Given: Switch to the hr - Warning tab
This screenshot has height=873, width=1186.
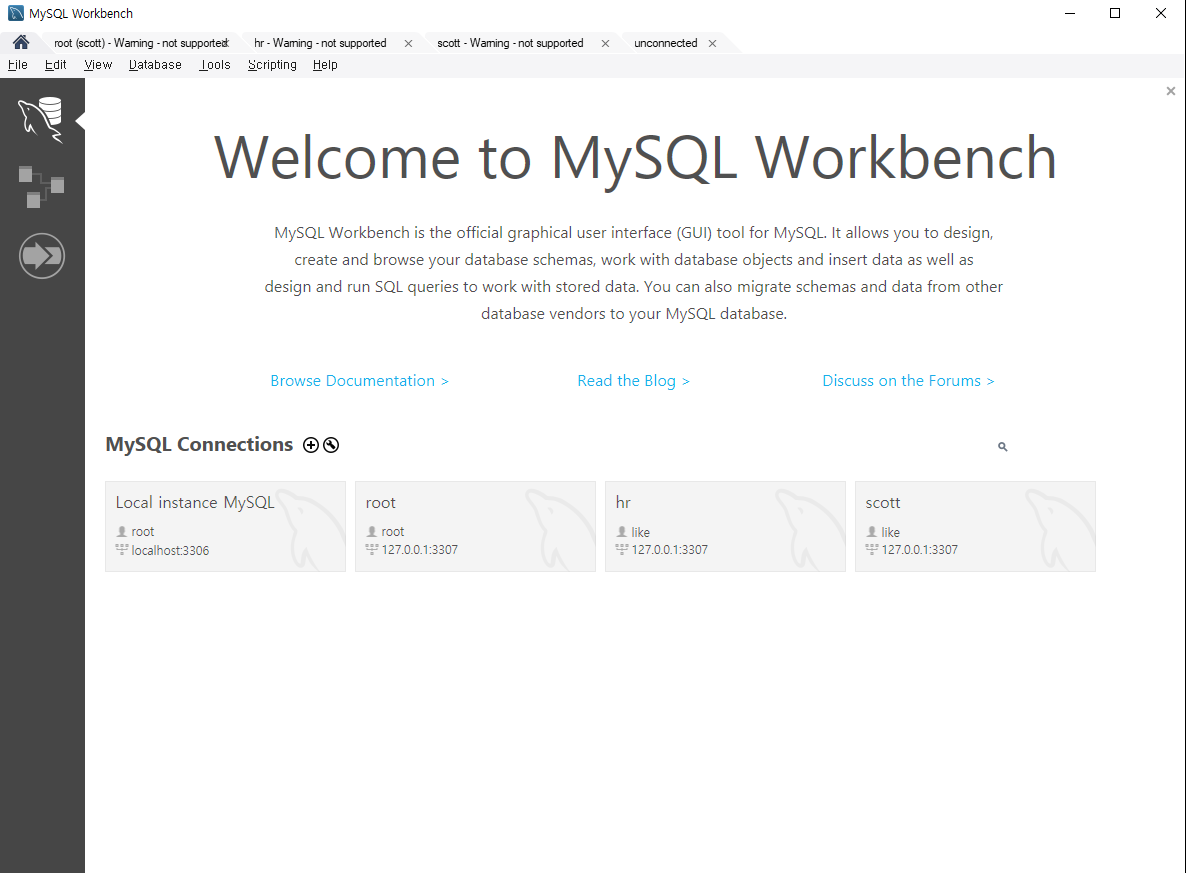Looking at the screenshot, I should (x=320, y=43).
